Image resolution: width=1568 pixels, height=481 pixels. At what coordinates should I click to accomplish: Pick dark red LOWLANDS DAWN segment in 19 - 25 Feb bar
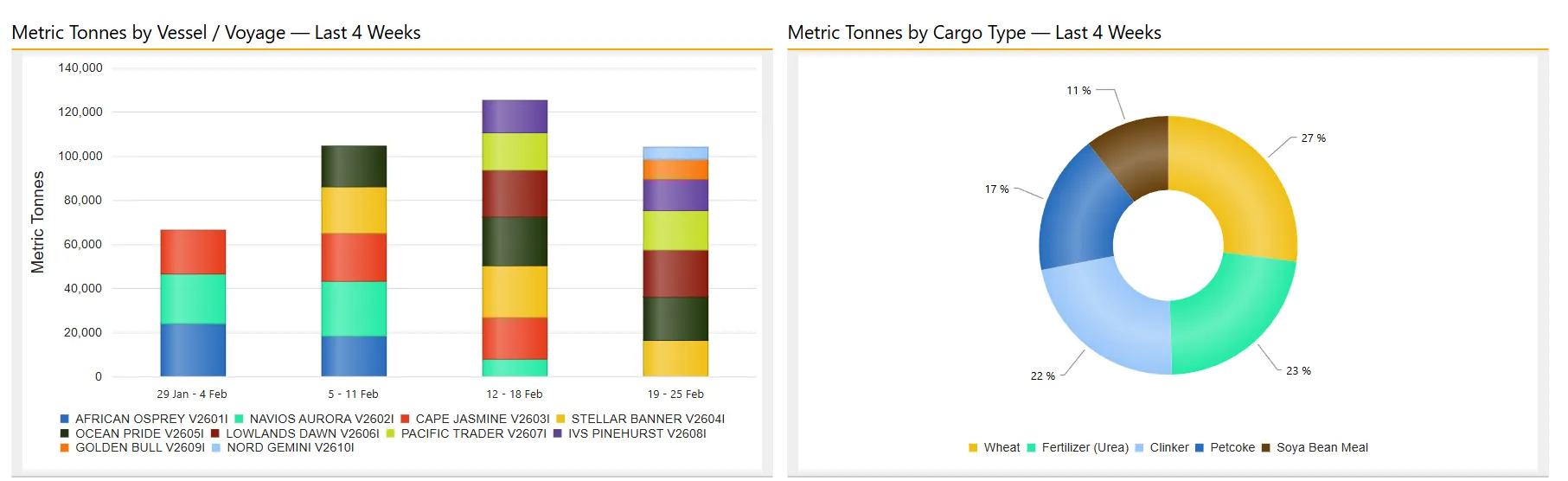(x=675, y=274)
